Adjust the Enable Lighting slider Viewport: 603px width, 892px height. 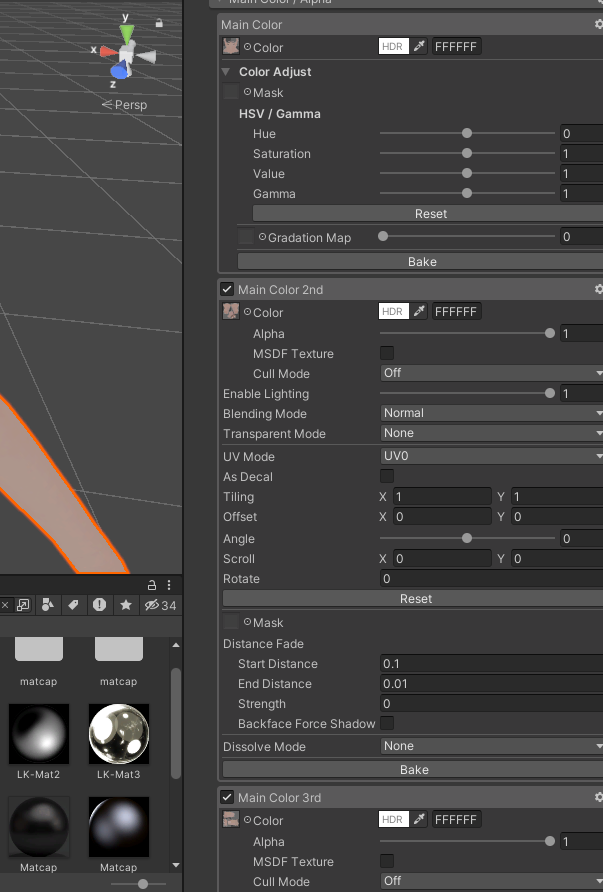pyautogui.click(x=550, y=393)
